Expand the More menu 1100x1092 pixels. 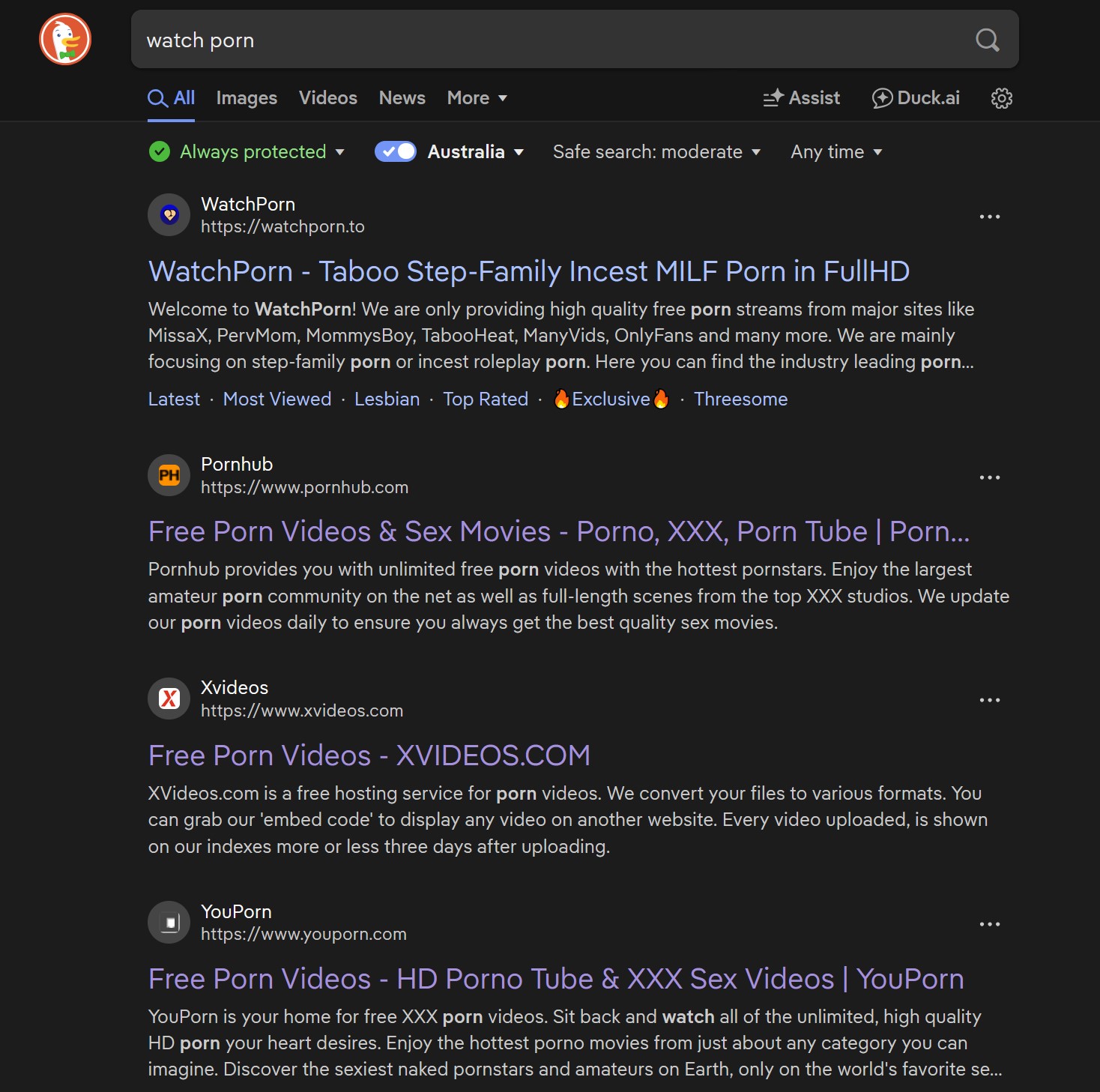pyautogui.click(x=477, y=98)
